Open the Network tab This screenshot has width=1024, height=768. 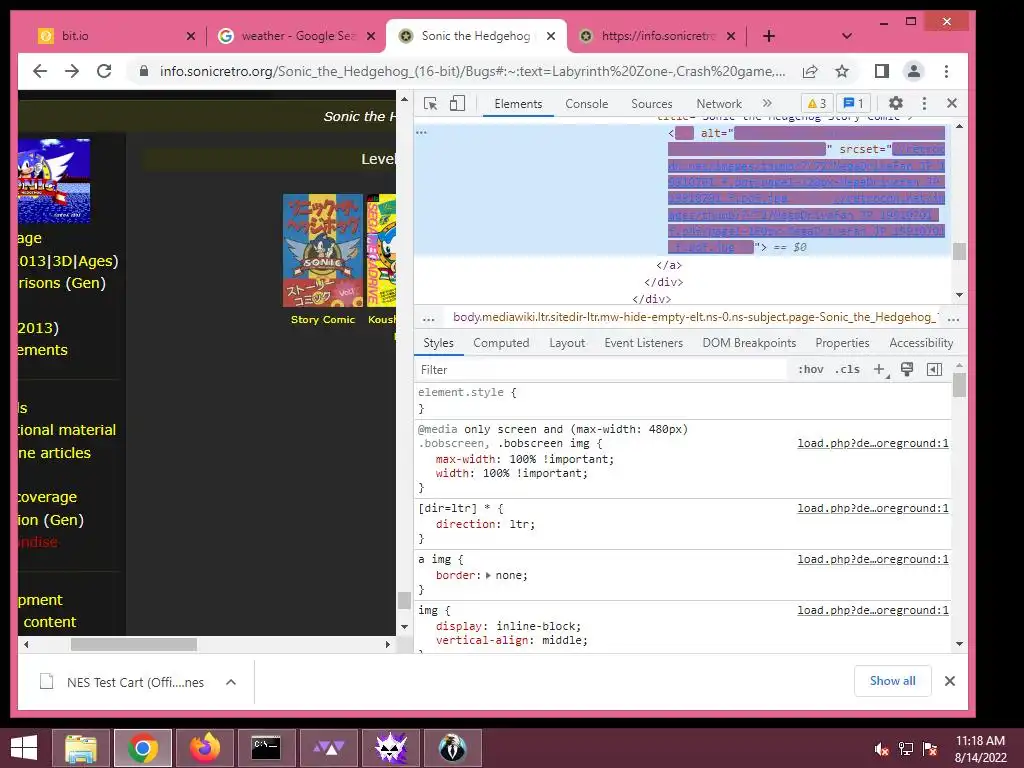pos(718,104)
